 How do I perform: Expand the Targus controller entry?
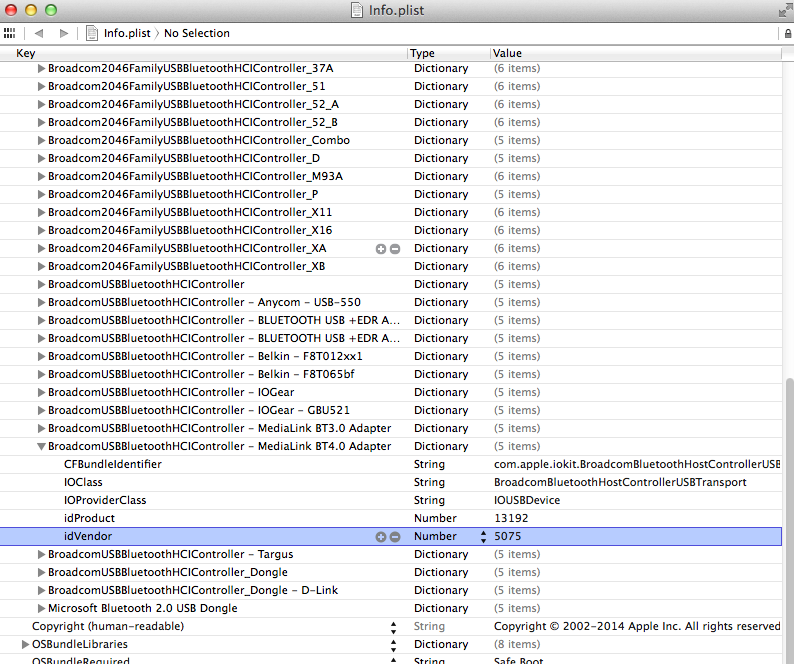[x=42, y=554]
